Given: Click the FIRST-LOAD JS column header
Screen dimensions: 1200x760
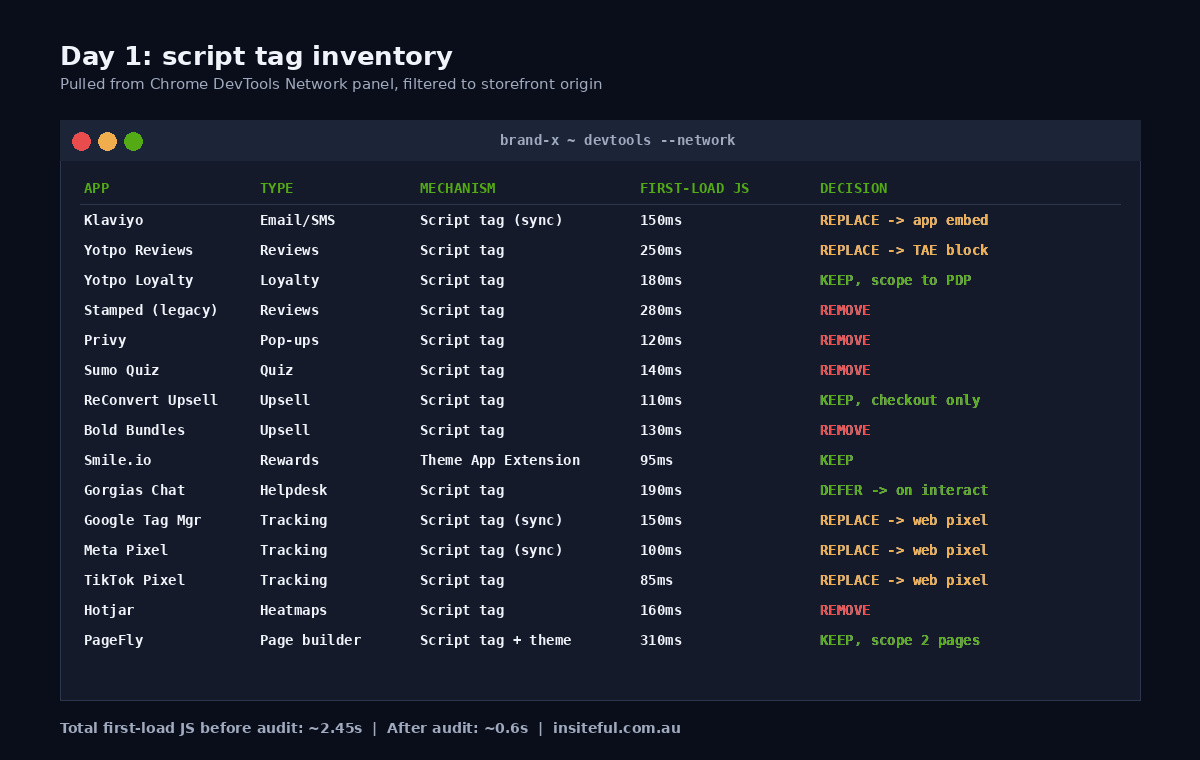Looking at the screenshot, I should 694,188.
